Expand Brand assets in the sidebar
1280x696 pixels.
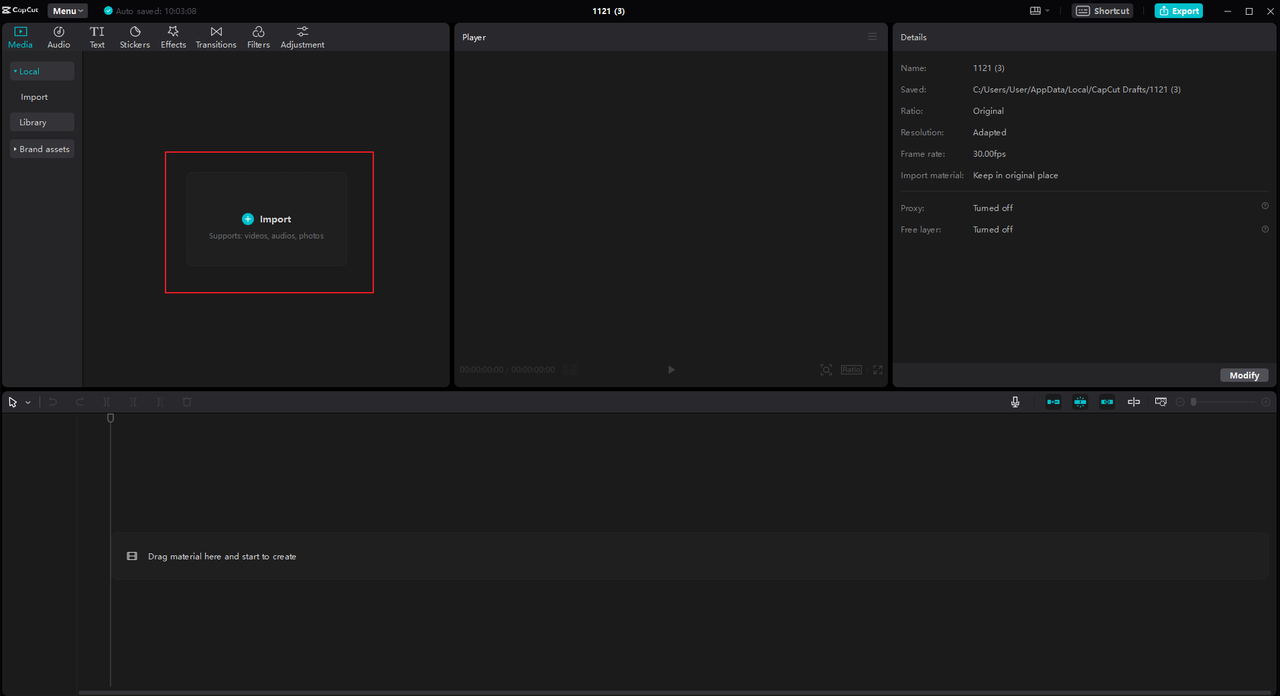pyautogui.click(x=42, y=149)
